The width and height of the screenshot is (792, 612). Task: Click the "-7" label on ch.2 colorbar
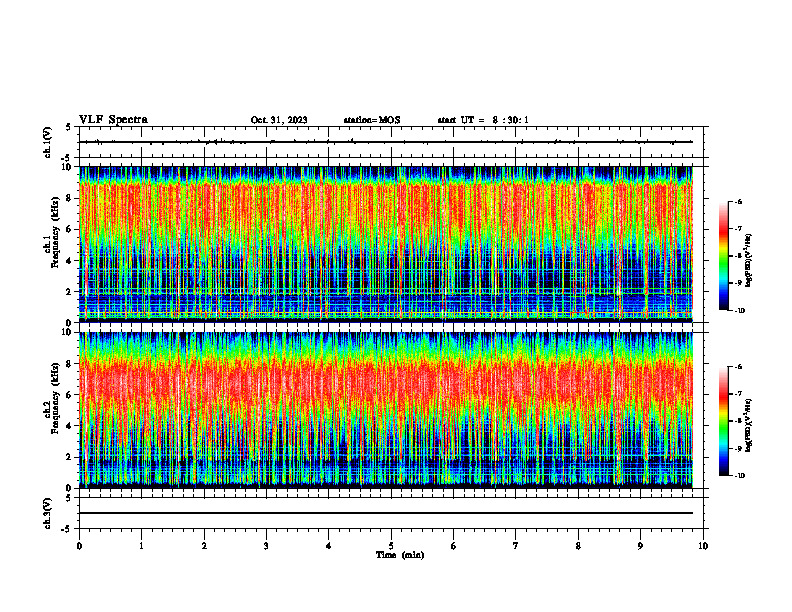tap(737, 394)
